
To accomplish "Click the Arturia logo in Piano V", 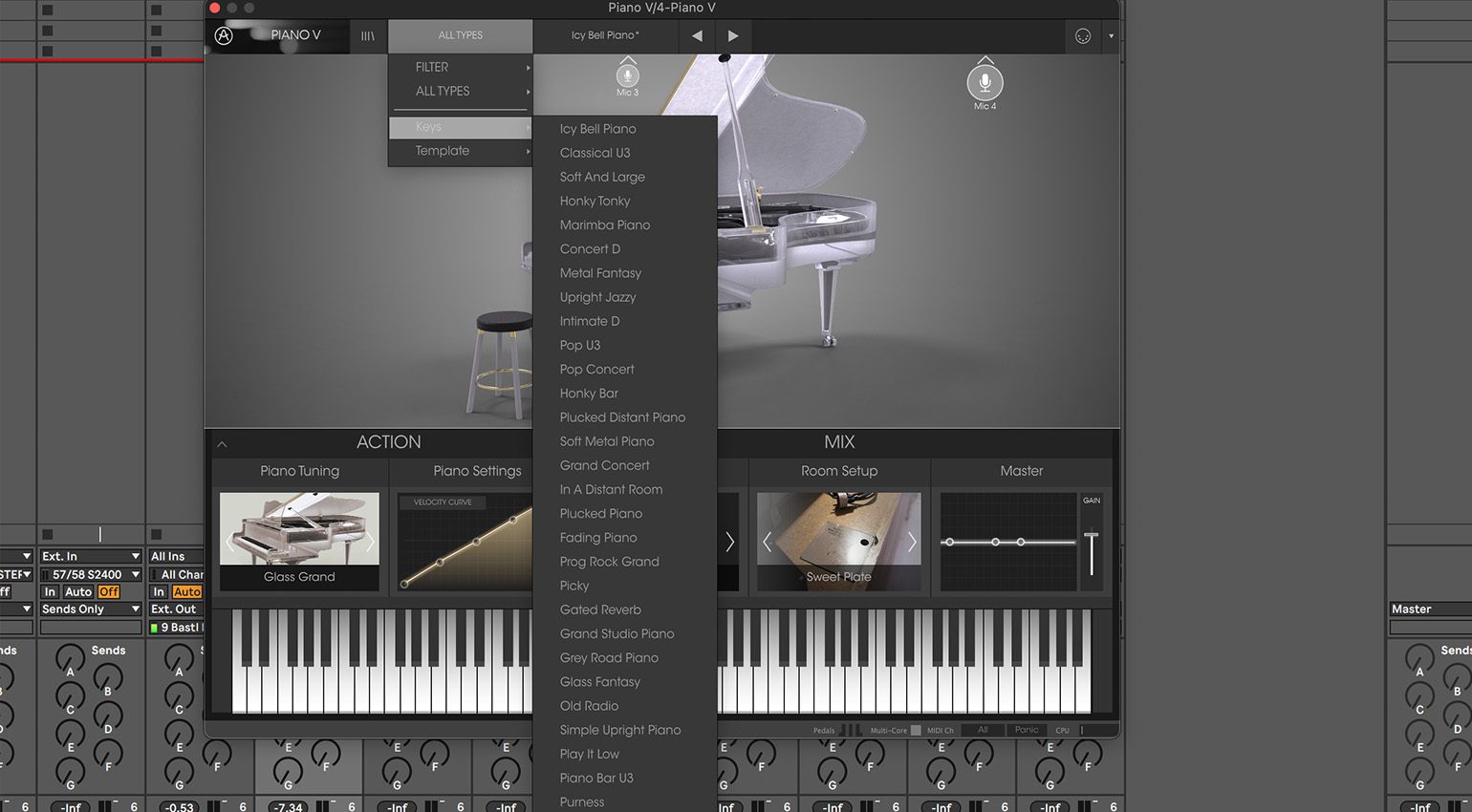I will [224, 35].
